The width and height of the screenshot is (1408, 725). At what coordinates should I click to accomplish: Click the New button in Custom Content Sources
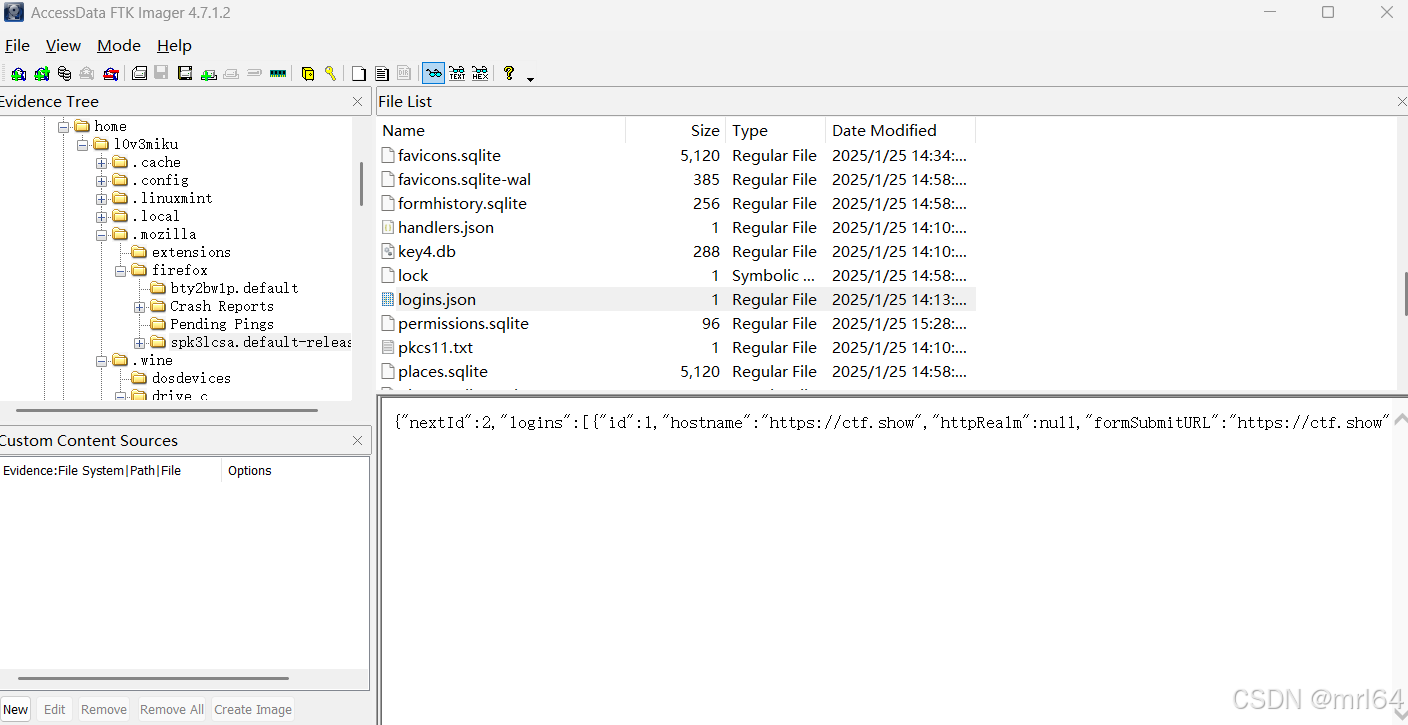point(15,709)
